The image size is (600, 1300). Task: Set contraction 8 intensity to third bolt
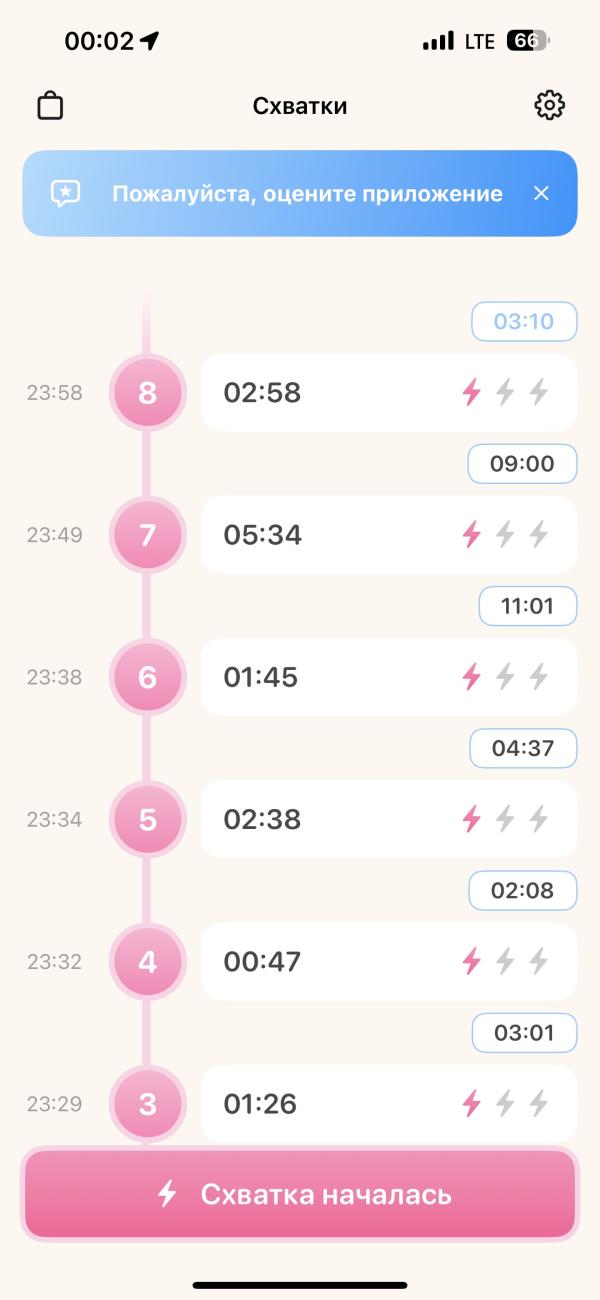point(539,392)
